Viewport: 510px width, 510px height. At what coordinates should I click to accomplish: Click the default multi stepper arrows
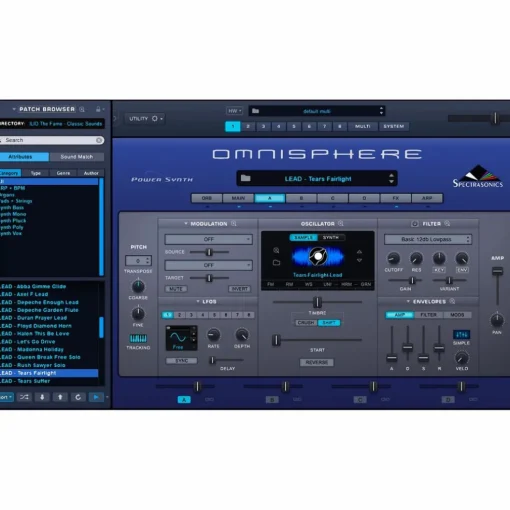point(381,111)
